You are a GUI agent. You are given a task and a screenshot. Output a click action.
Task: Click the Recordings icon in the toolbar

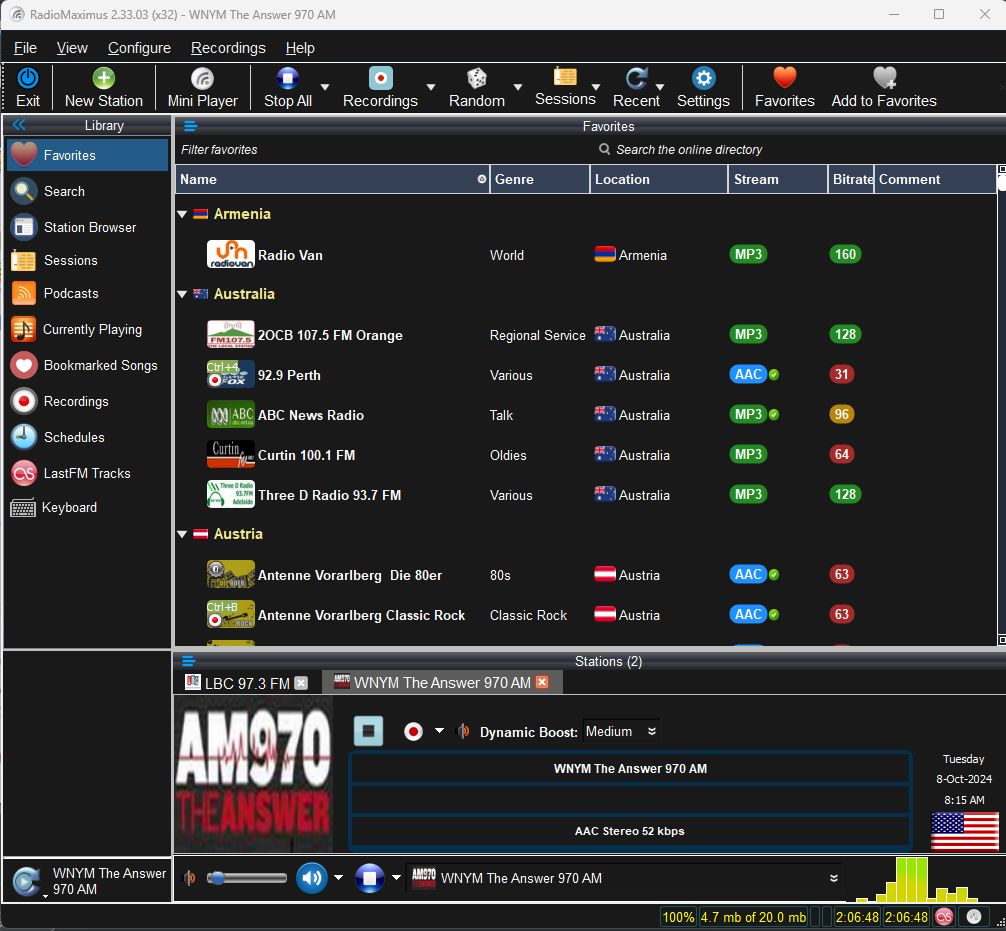click(380, 78)
